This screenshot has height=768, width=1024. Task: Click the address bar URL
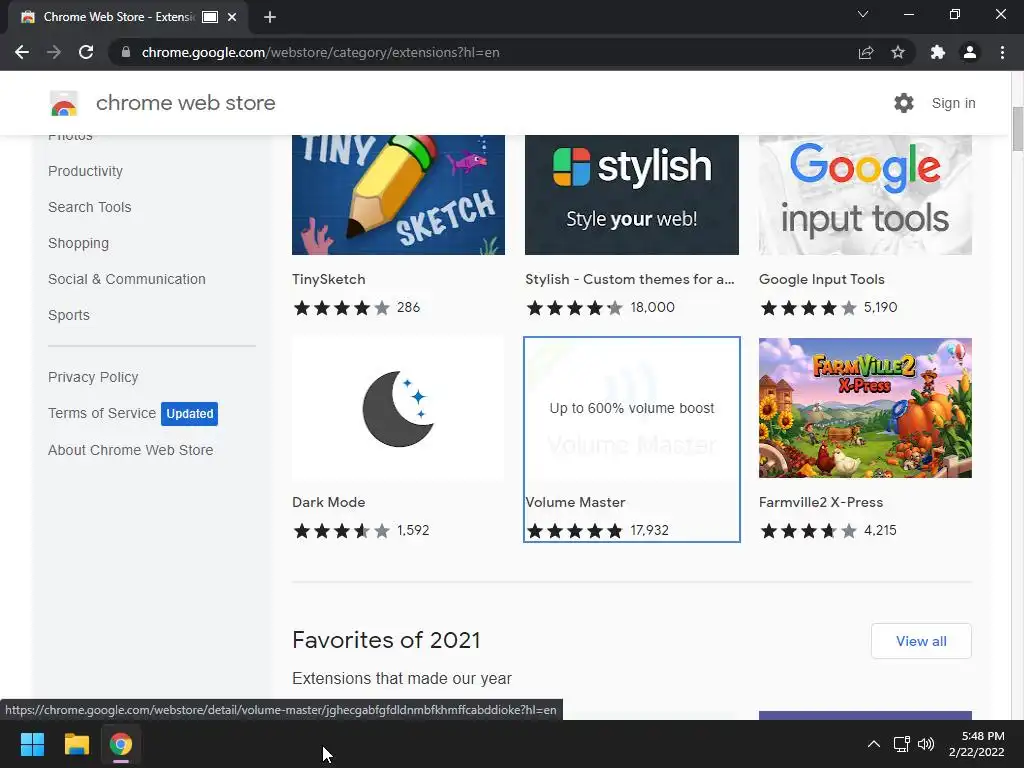(320, 52)
